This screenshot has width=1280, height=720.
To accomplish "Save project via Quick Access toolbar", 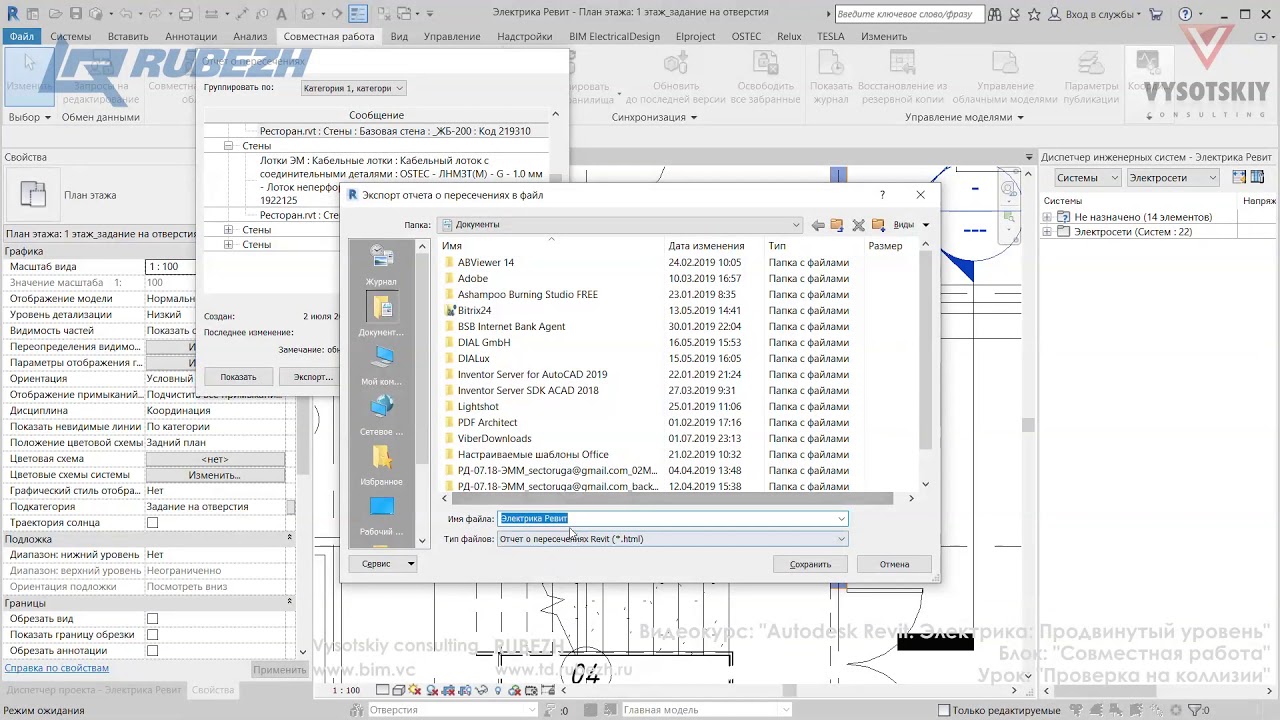I will point(76,14).
